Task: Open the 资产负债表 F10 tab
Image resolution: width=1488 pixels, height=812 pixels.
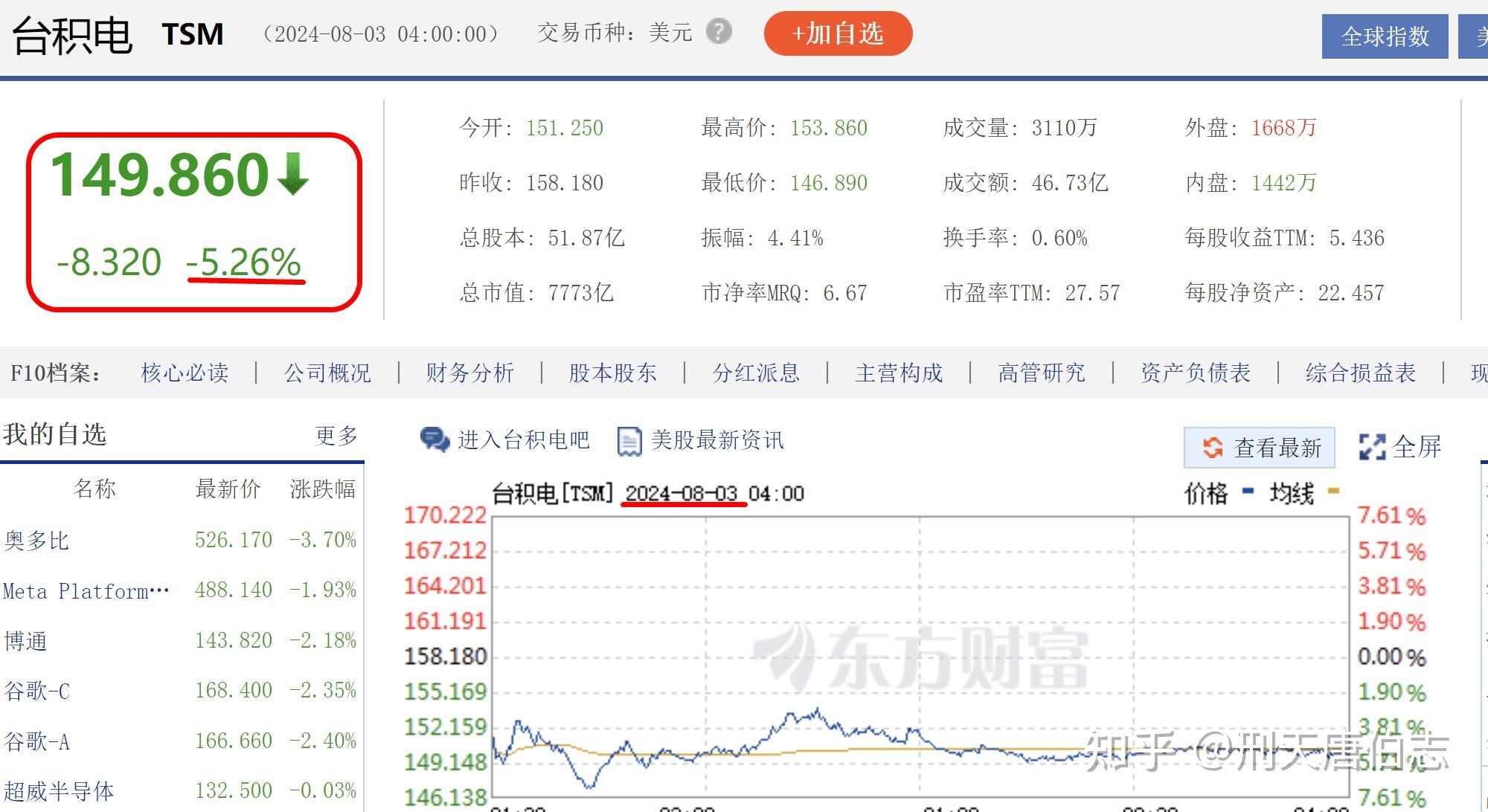Action: (x=1196, y=373)
